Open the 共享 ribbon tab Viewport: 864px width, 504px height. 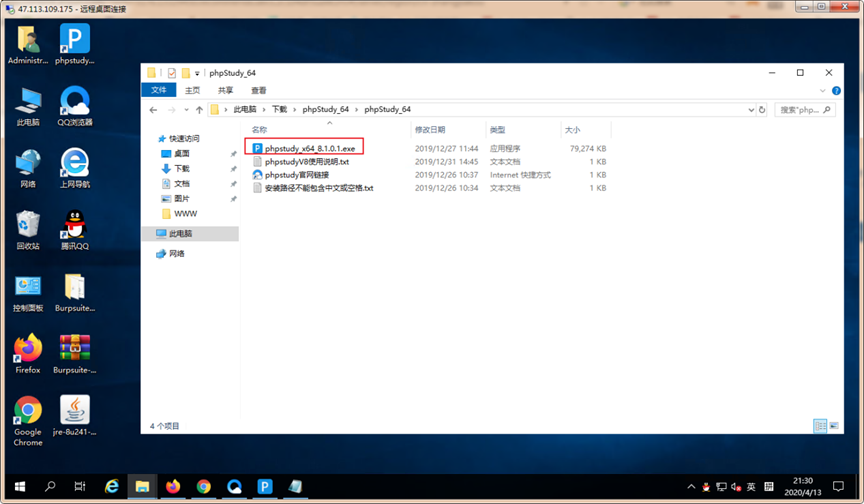(225, 90)
